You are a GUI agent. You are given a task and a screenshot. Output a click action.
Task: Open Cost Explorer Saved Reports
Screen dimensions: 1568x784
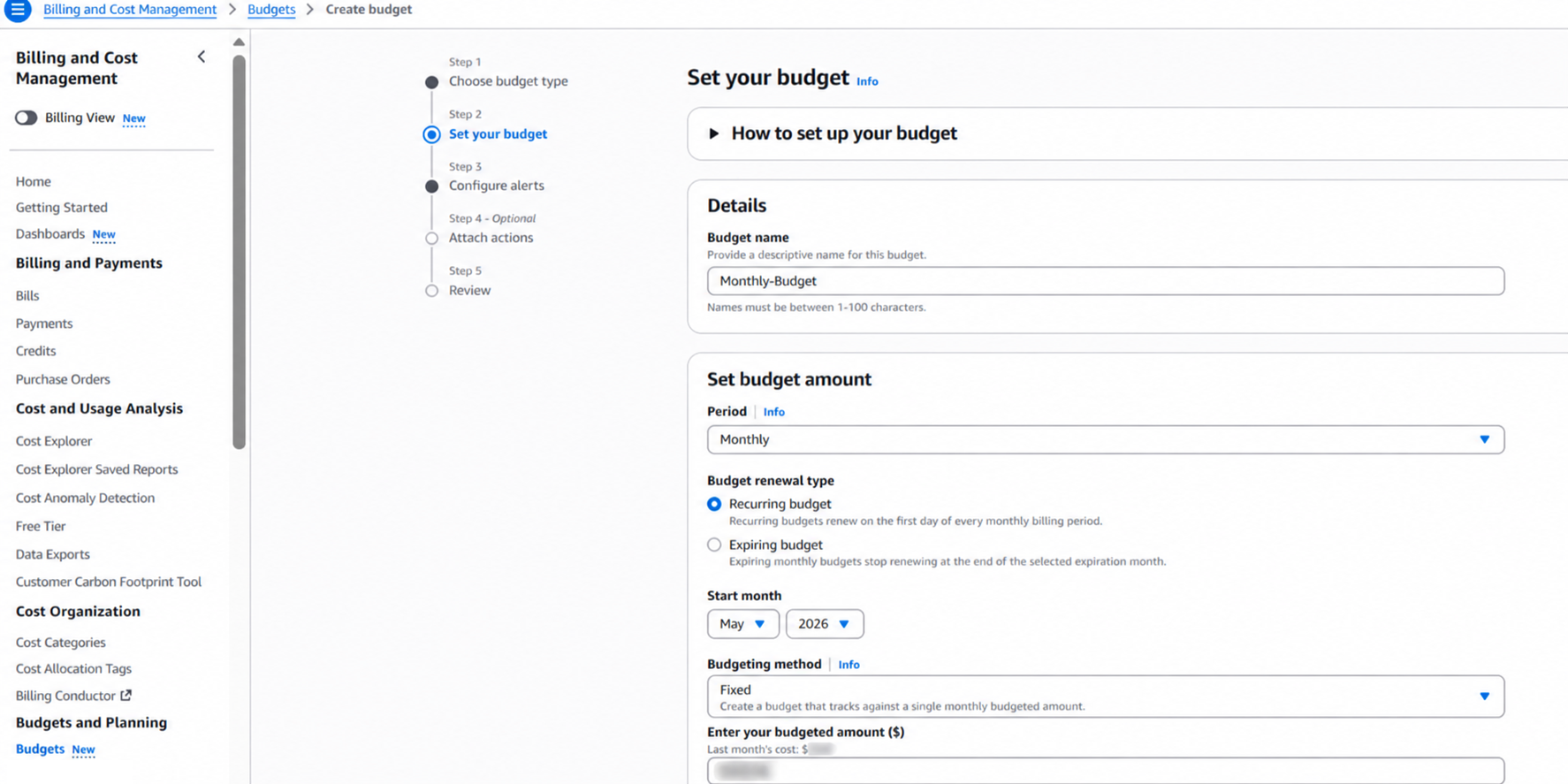(97, 469)
